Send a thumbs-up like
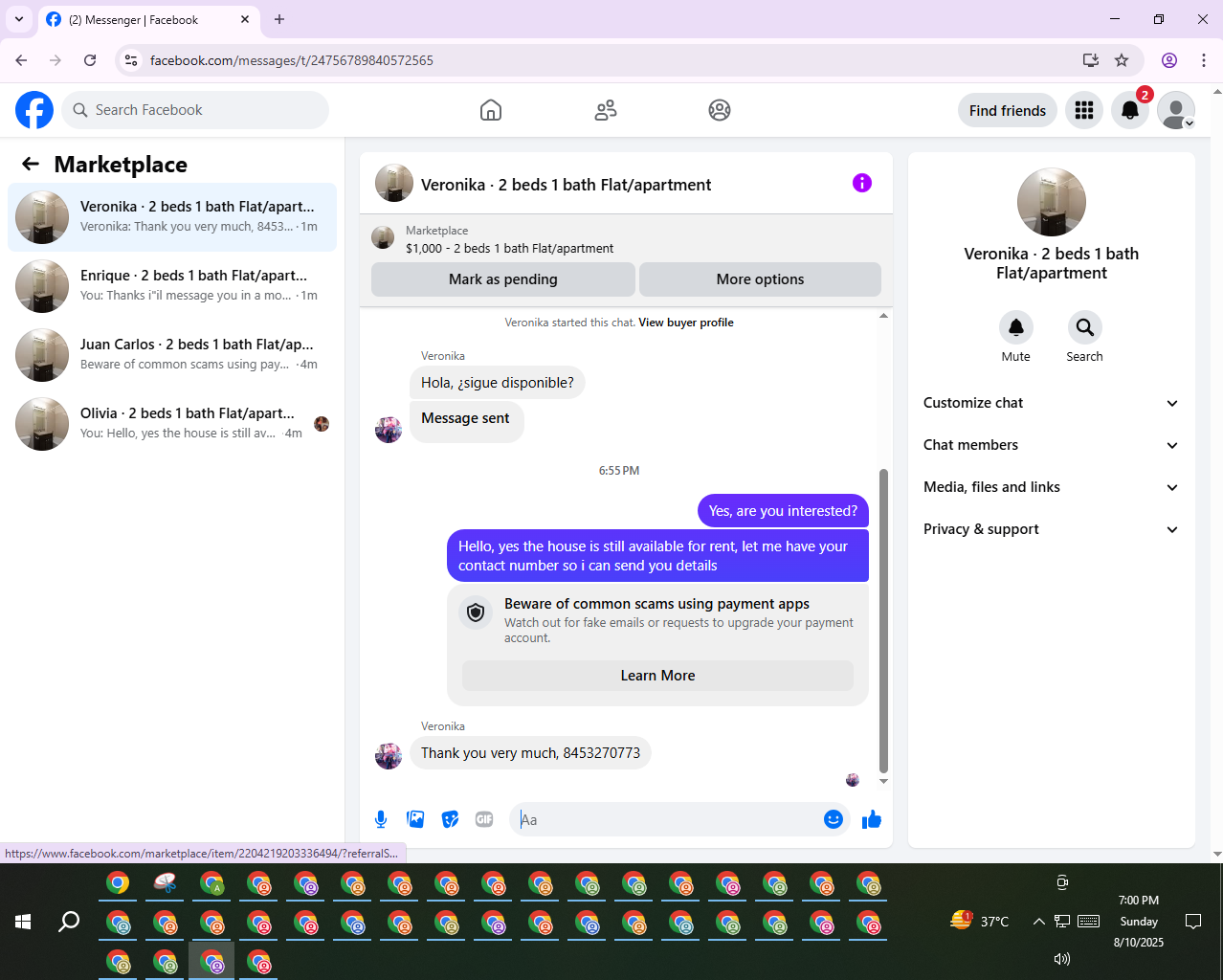The height and width of the screenshot is (980, 1223). pyautogui.click(x=871, y=819)
